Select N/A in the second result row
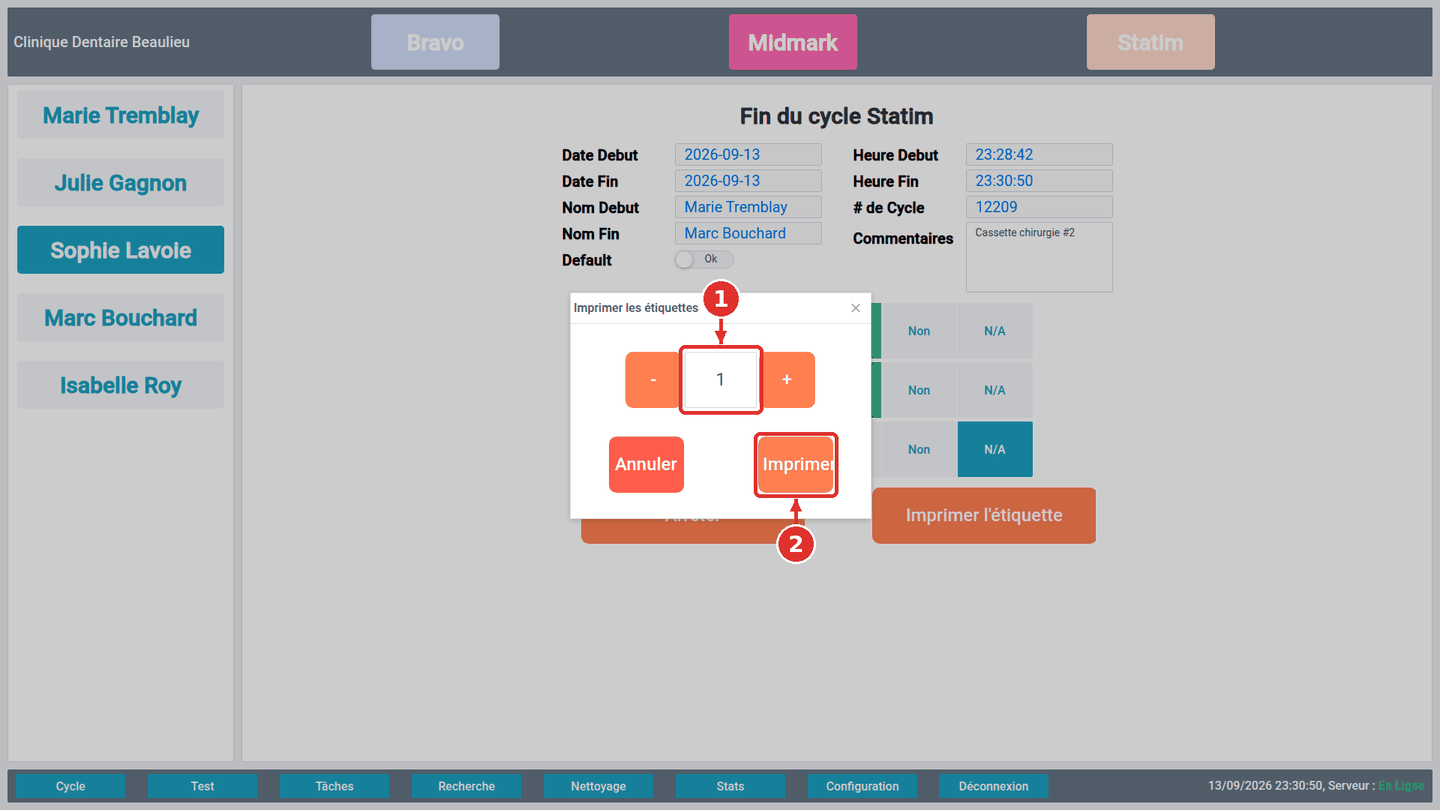This screenshot has height=810, width=1440. click(995, 390)
